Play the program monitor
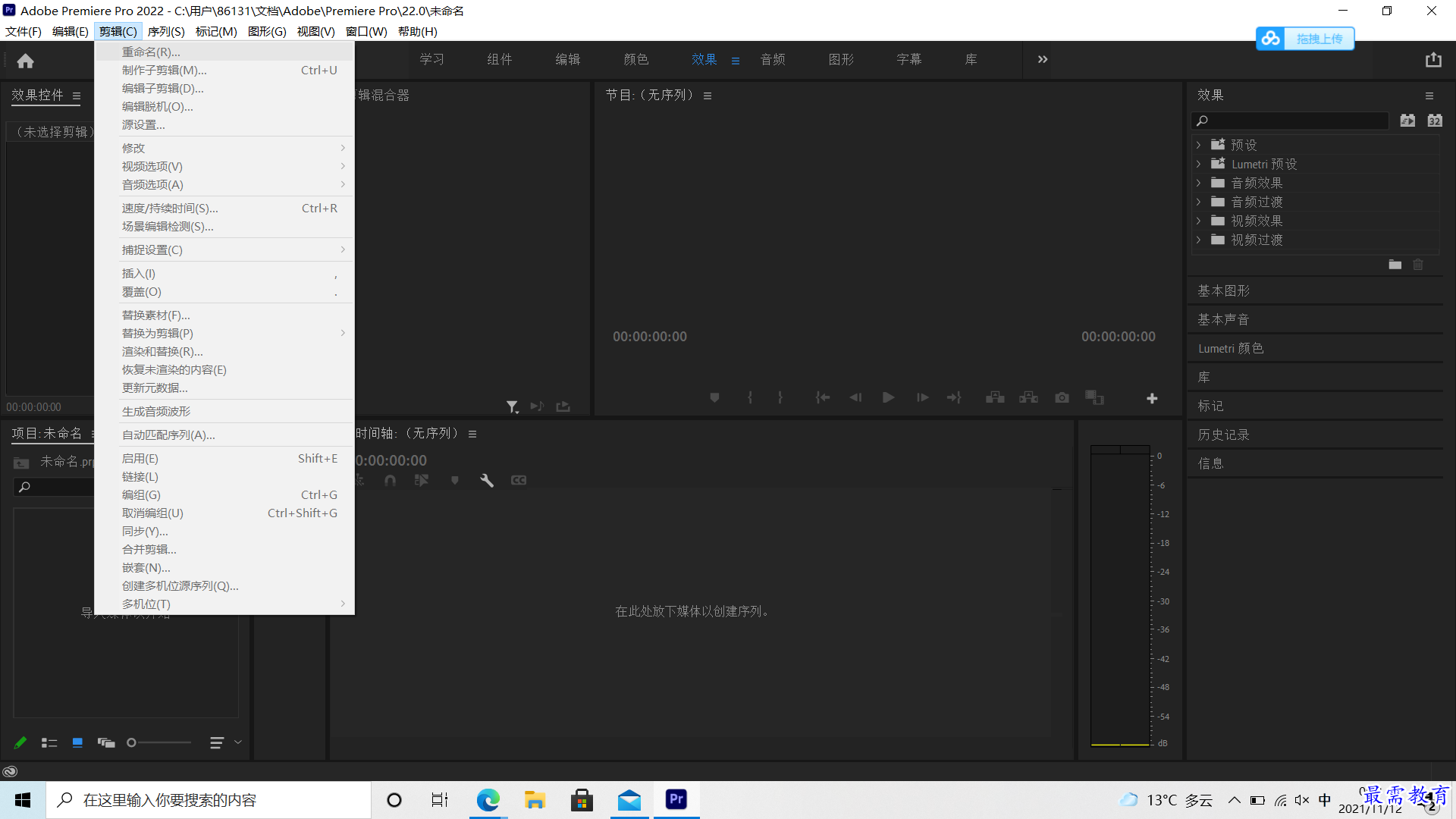 pyautogui.click(x=888, y=397)
